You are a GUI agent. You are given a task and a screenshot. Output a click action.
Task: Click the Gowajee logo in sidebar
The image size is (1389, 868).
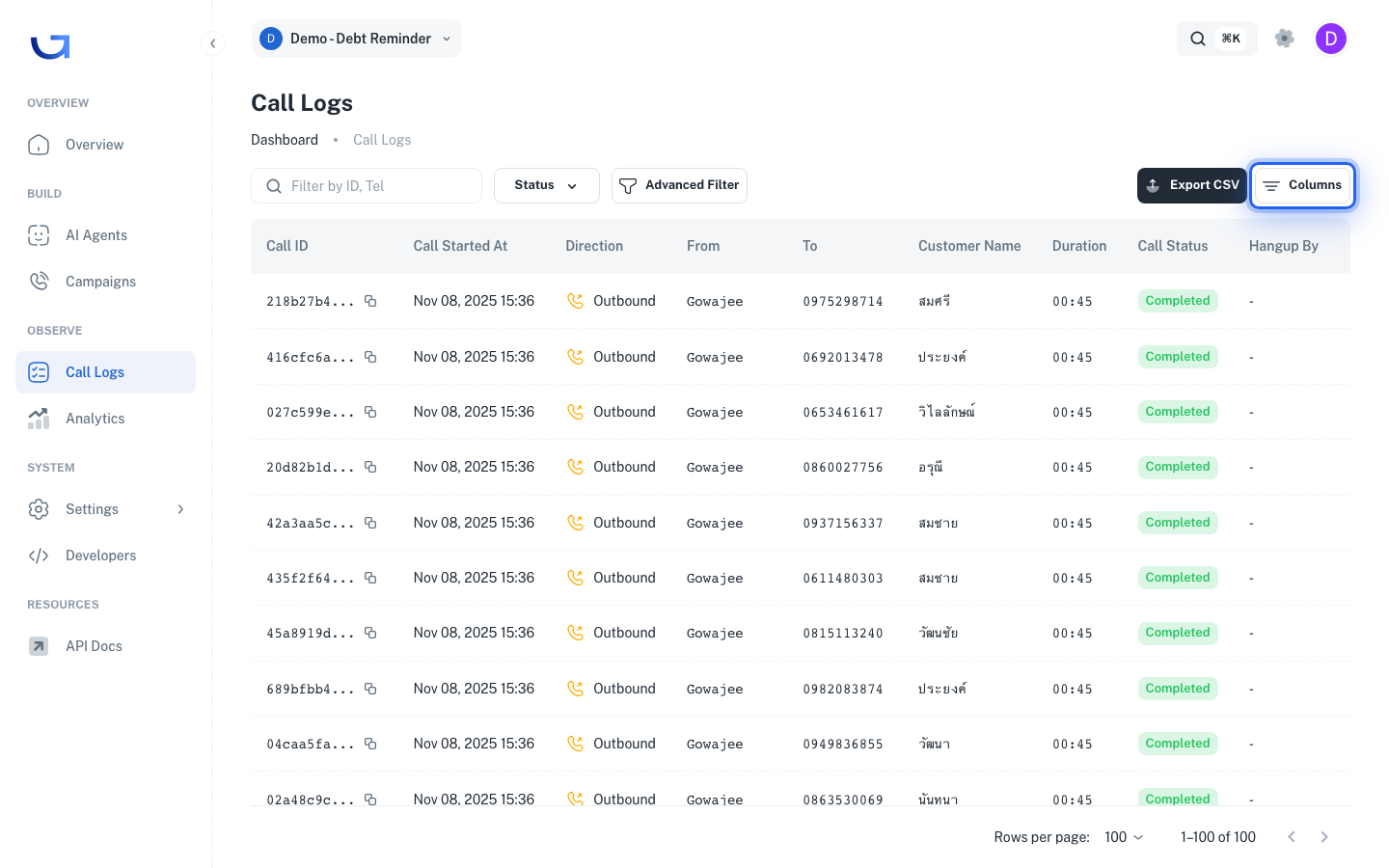point(50,46)
